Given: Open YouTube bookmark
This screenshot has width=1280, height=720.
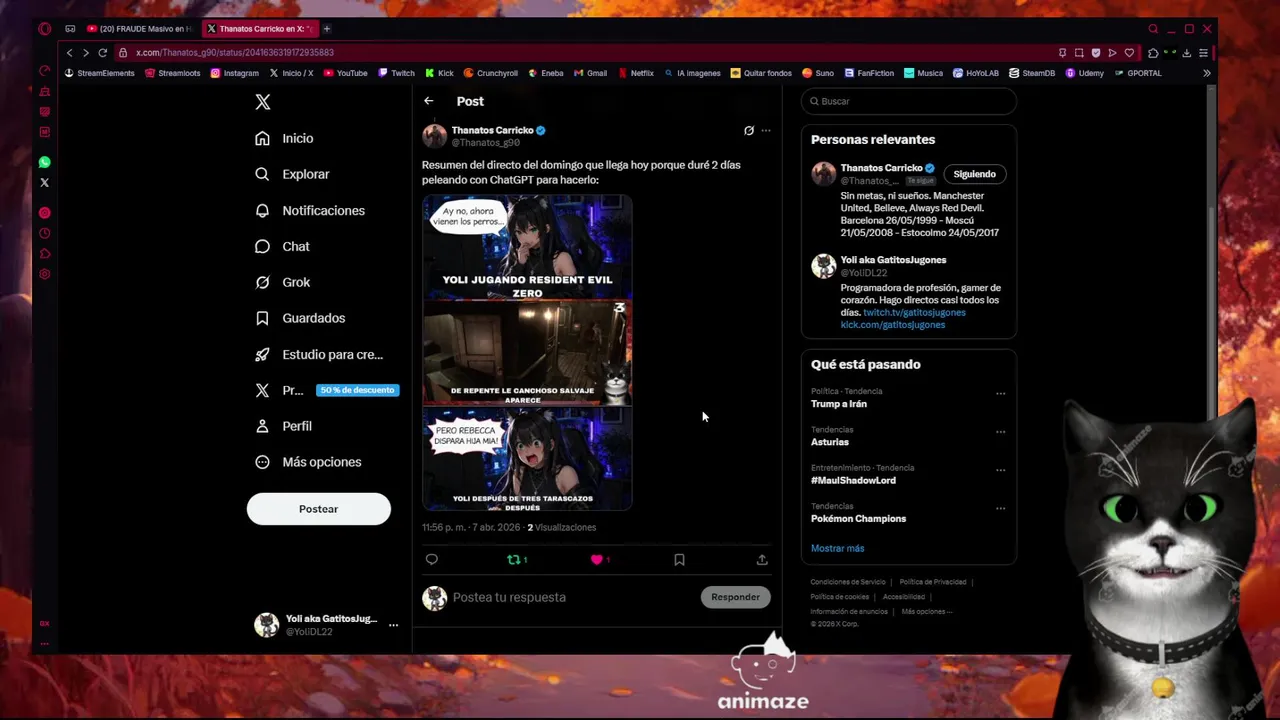Looking at the screenshot, I should (x=345, y=73).
